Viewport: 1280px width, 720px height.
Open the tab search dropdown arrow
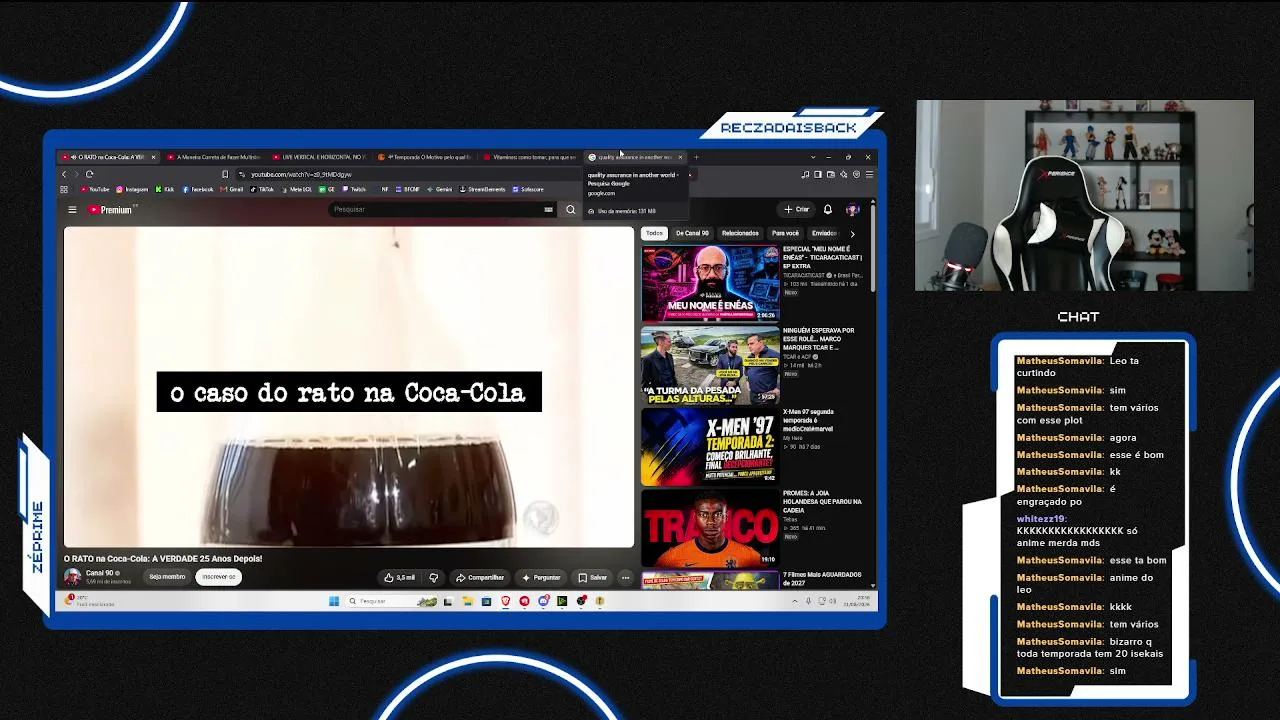(813, 157)
